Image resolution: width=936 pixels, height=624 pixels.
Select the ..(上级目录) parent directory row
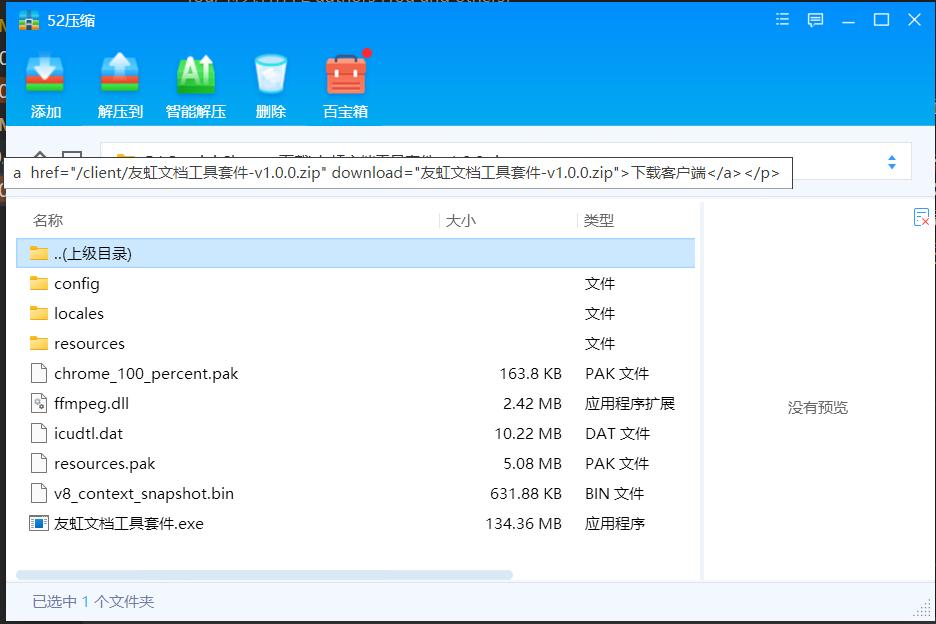(x=93, y=254)
